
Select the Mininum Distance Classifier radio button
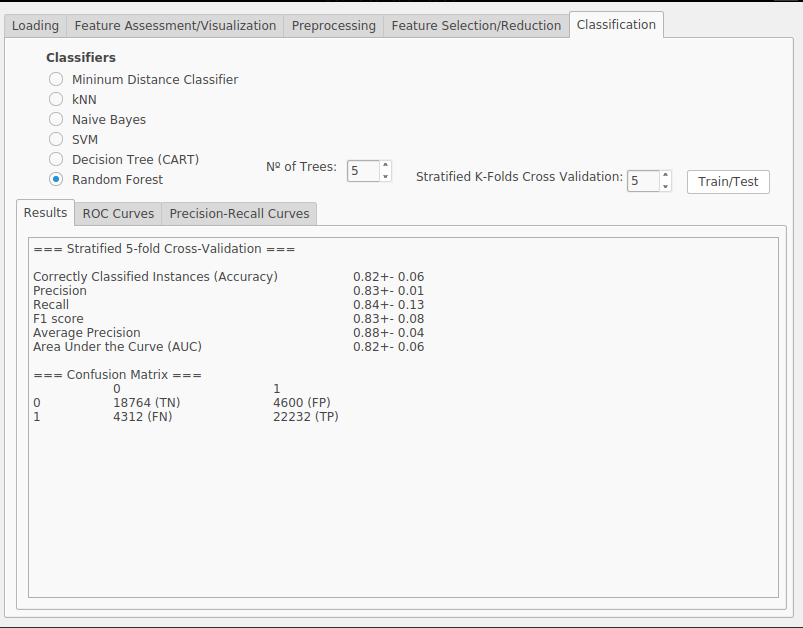coord(56,79)
